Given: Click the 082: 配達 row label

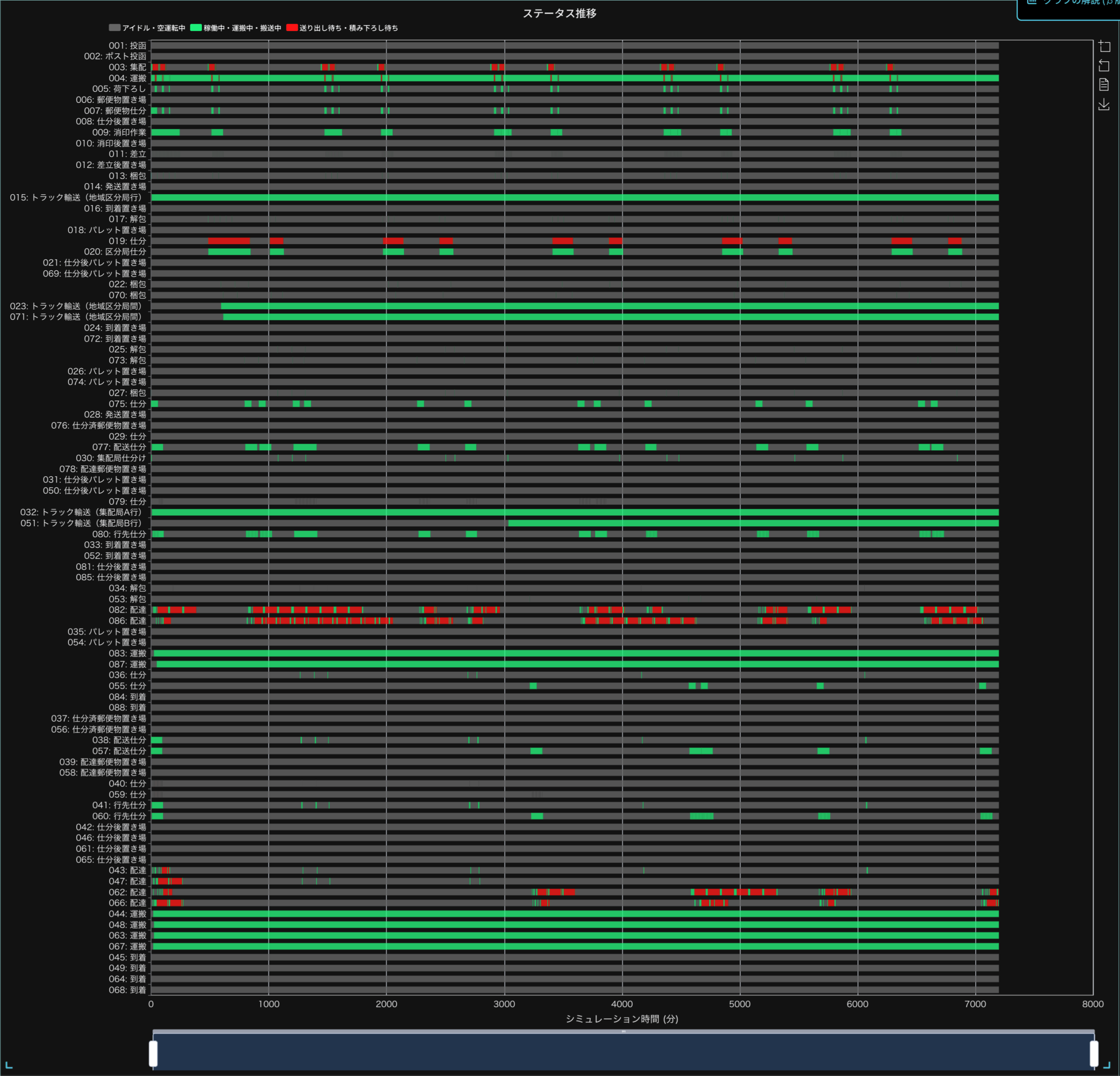Looking at the screenshot, I should 127,610.
